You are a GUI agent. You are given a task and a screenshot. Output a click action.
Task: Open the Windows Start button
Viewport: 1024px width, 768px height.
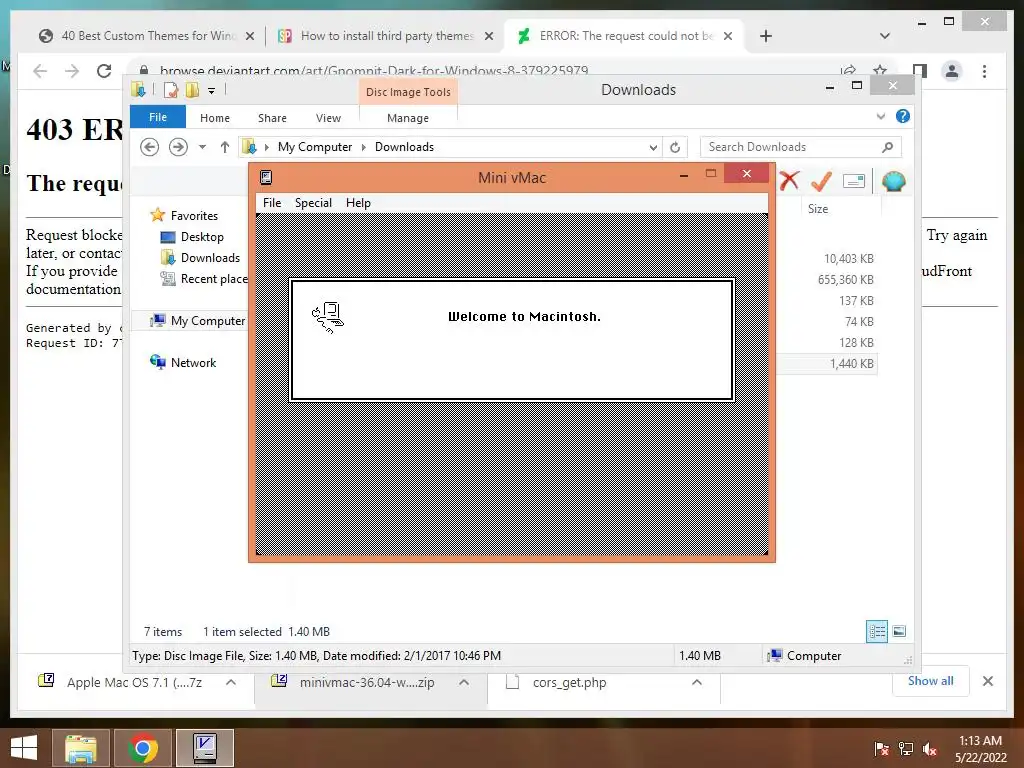[x=24, y=748]
